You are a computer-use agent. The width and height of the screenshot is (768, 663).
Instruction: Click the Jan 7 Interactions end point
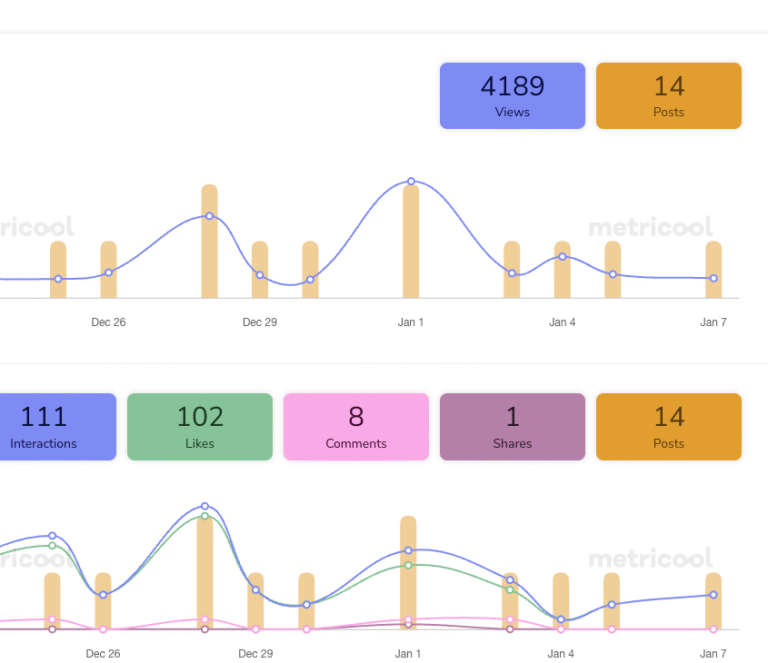click(x=713, y=595)
